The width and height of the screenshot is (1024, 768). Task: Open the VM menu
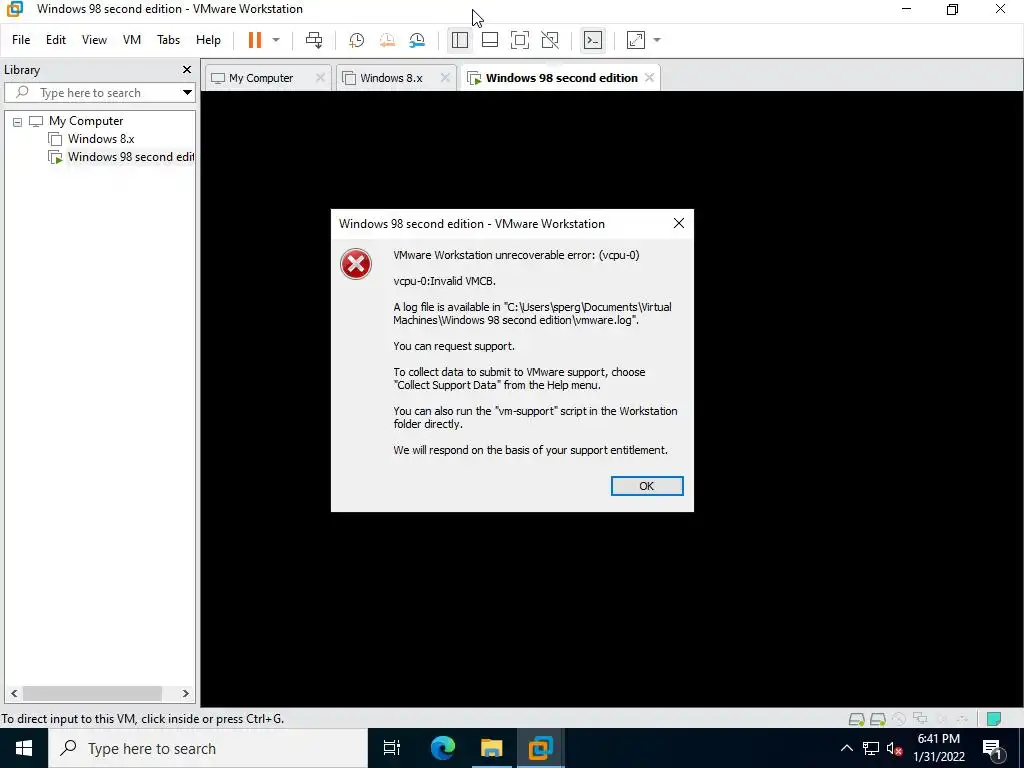click(132, 40)
